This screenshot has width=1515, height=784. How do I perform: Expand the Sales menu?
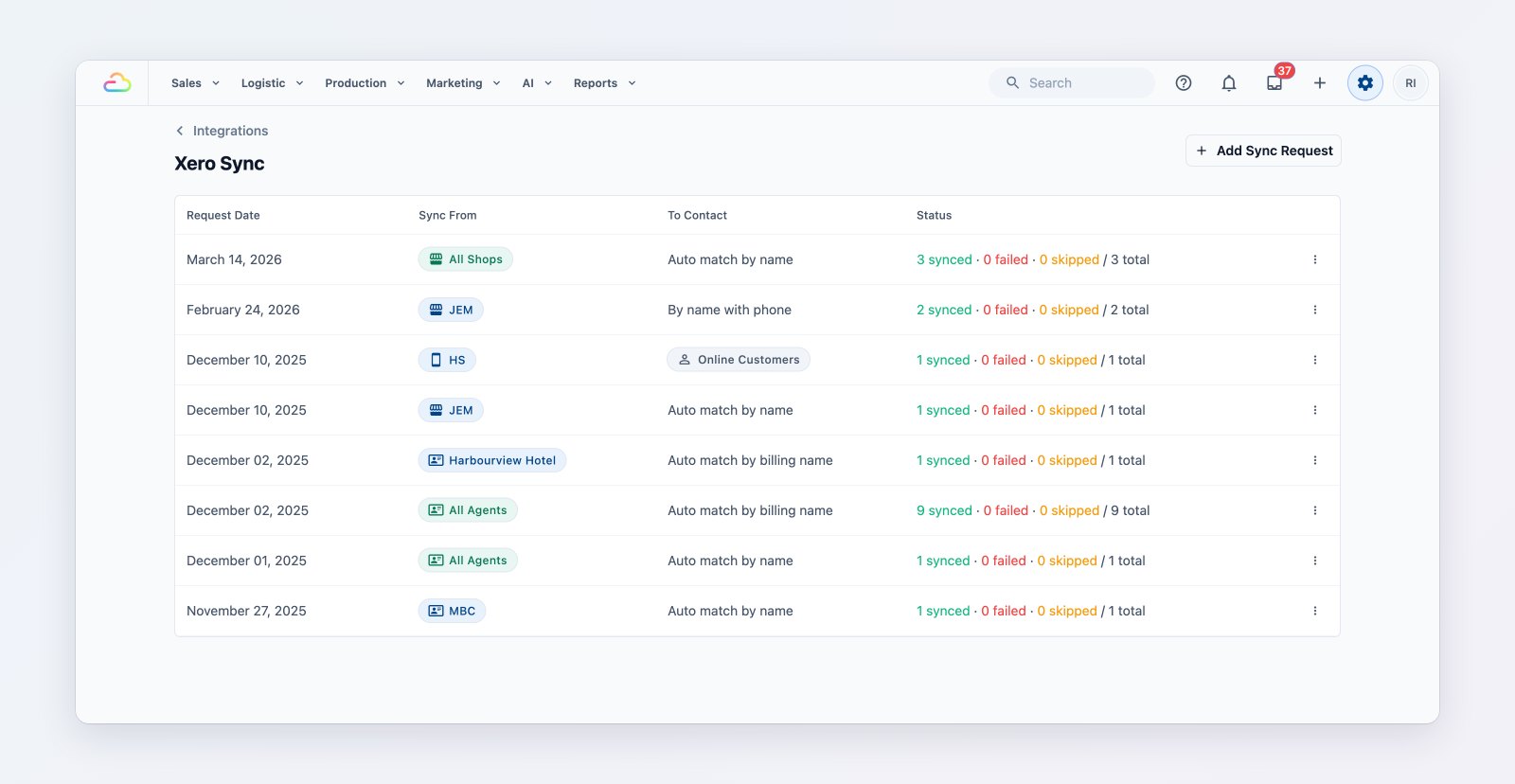tap(196, 83)
